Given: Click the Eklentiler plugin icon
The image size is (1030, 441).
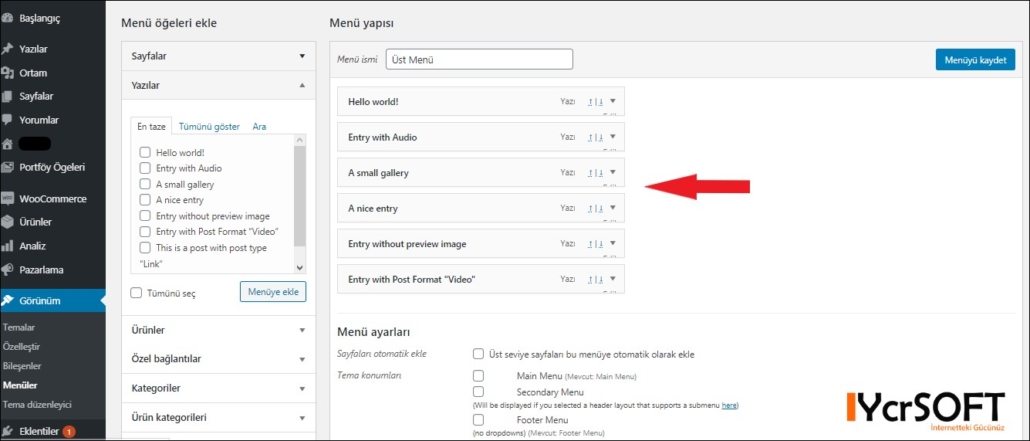Looking at the screenshot, I should point(7,432).
